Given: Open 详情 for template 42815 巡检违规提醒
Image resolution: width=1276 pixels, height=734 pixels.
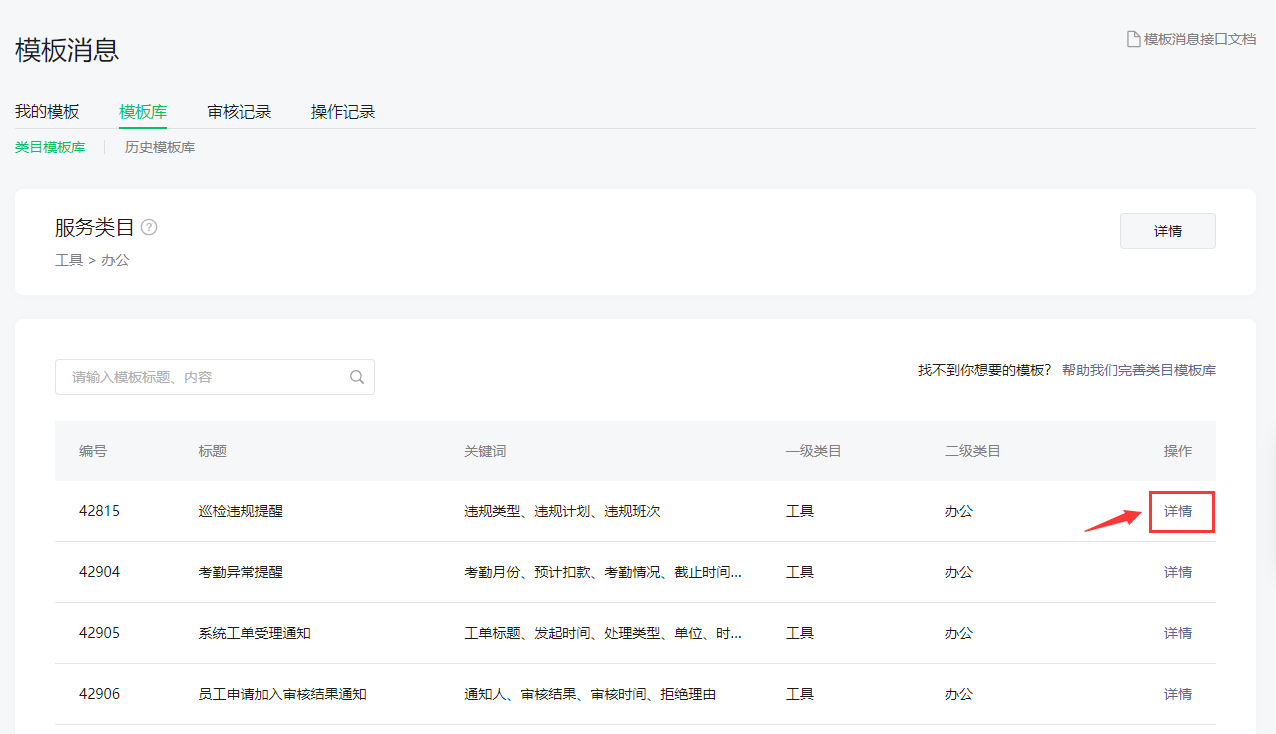Looking at the screenshot, I should pyautogui.click(x=1178, y=511).
